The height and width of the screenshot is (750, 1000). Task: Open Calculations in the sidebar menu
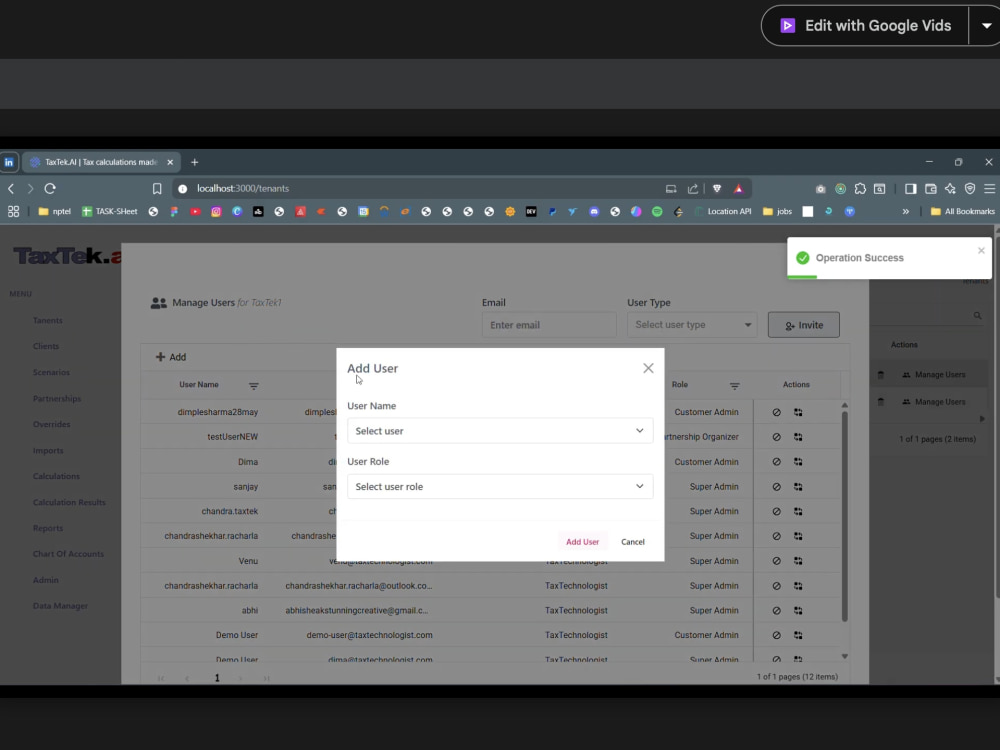(56, 476)
